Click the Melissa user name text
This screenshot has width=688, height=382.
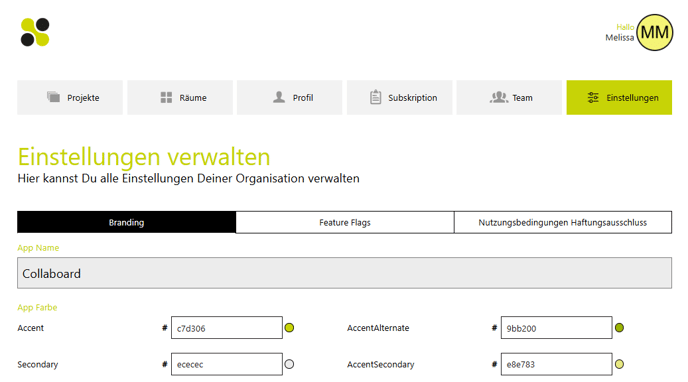pyautogui.click(x=620, y=38)
